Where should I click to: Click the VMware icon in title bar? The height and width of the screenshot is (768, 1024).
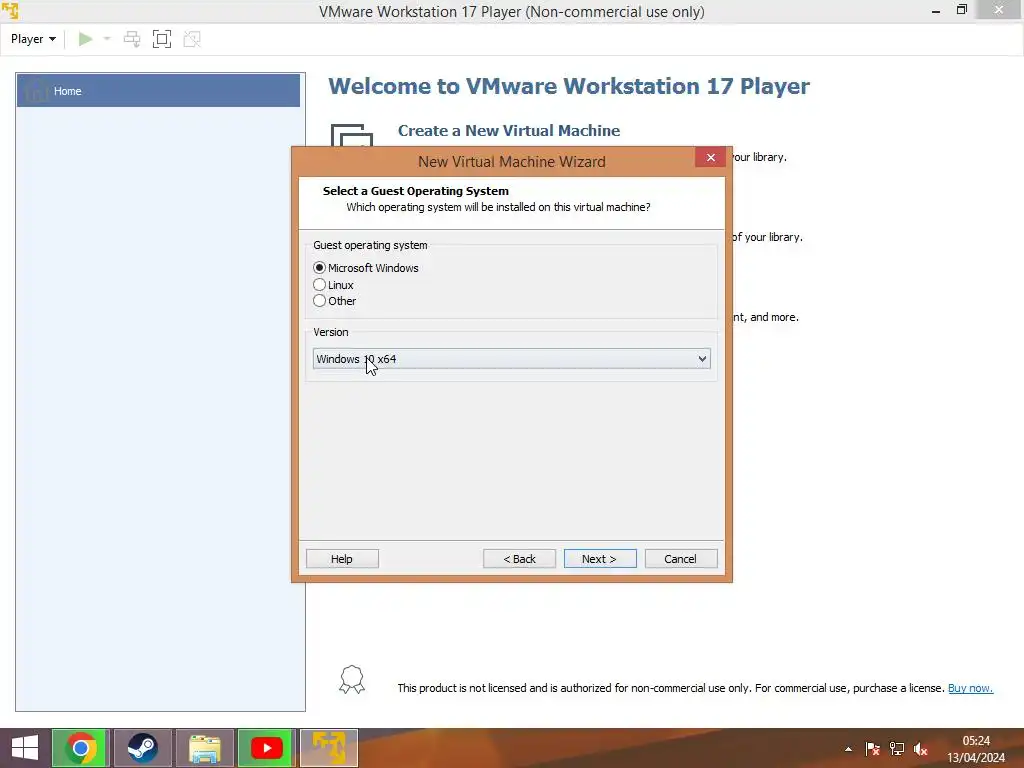10,10
